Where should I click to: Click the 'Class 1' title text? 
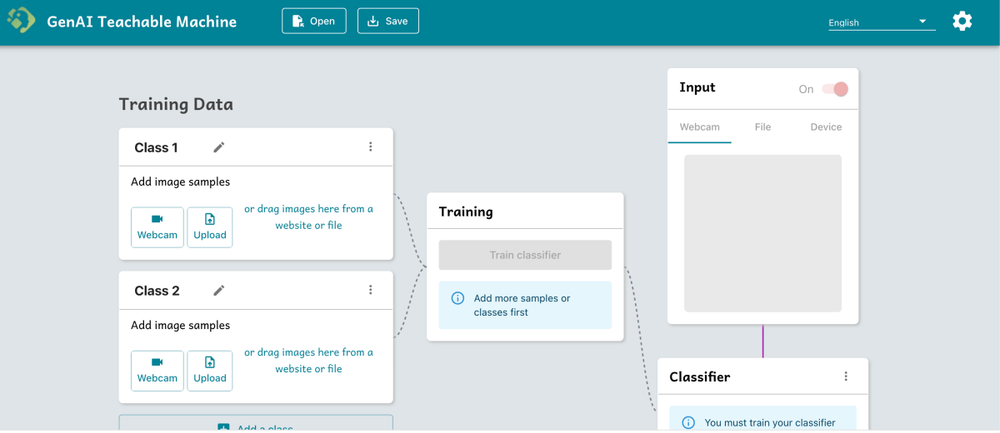tap(156, 148)
